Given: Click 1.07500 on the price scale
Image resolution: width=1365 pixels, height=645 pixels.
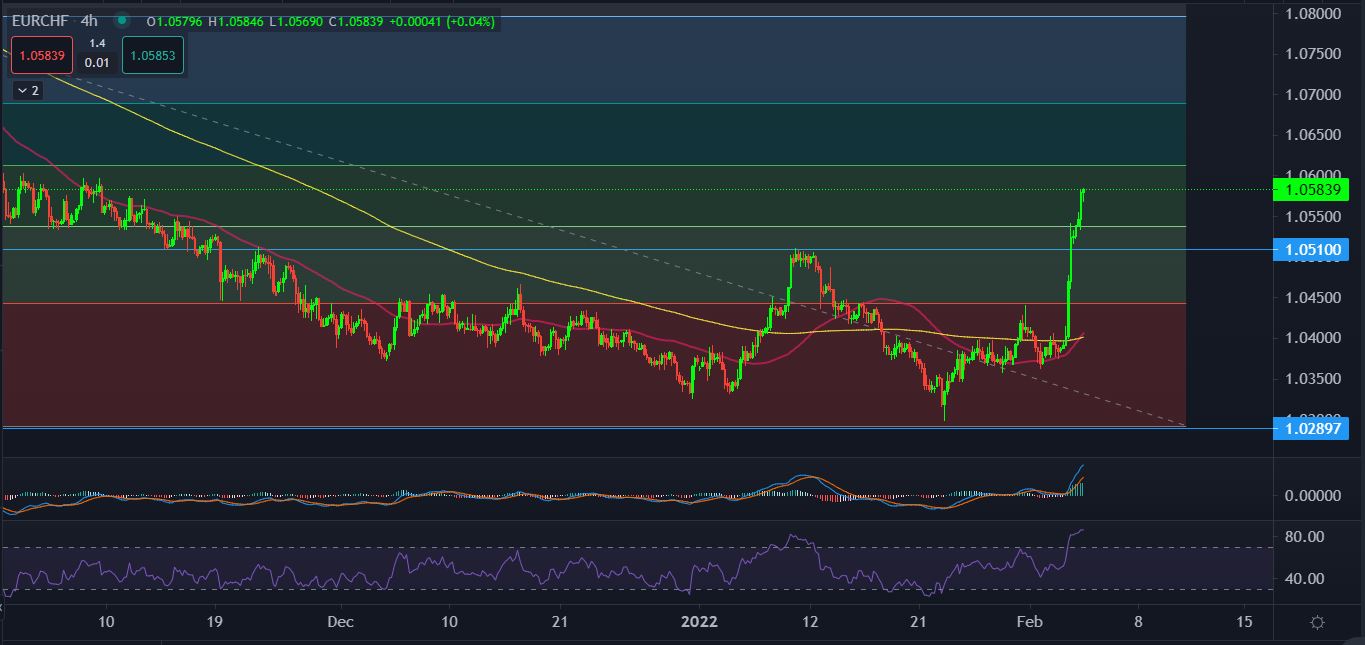Looking at the screenshot, I should point(1312,54).
